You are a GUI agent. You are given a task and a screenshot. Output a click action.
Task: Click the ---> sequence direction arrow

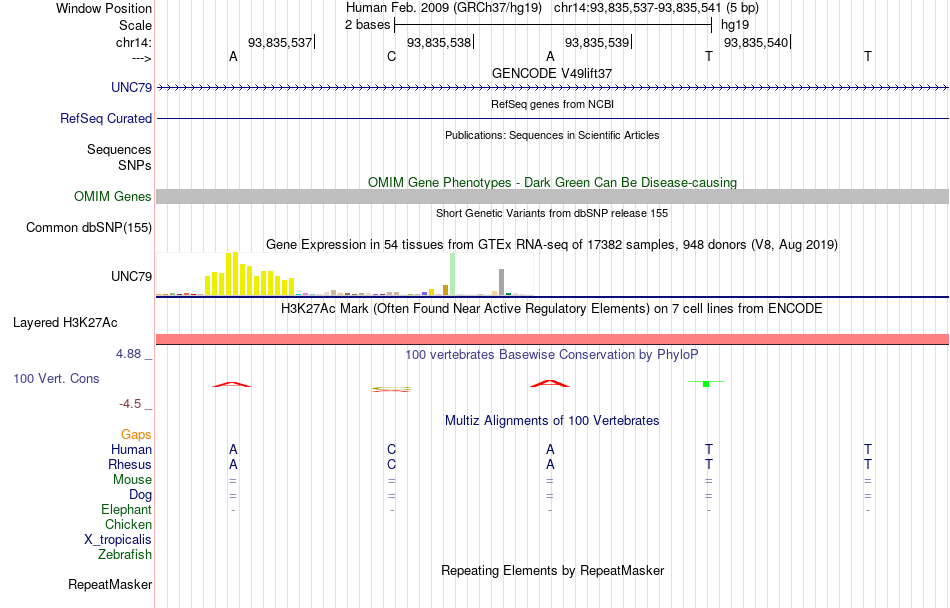pos(141,58)
